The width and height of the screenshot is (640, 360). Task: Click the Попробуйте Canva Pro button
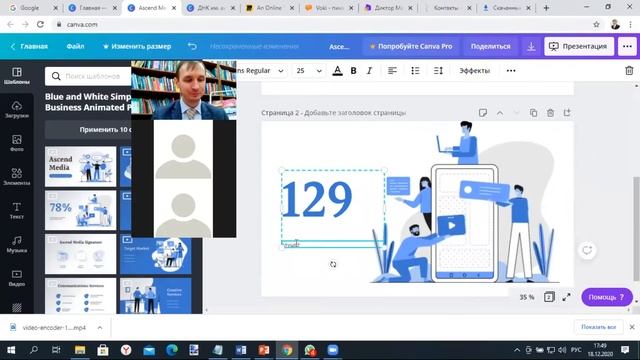point(411,47)
